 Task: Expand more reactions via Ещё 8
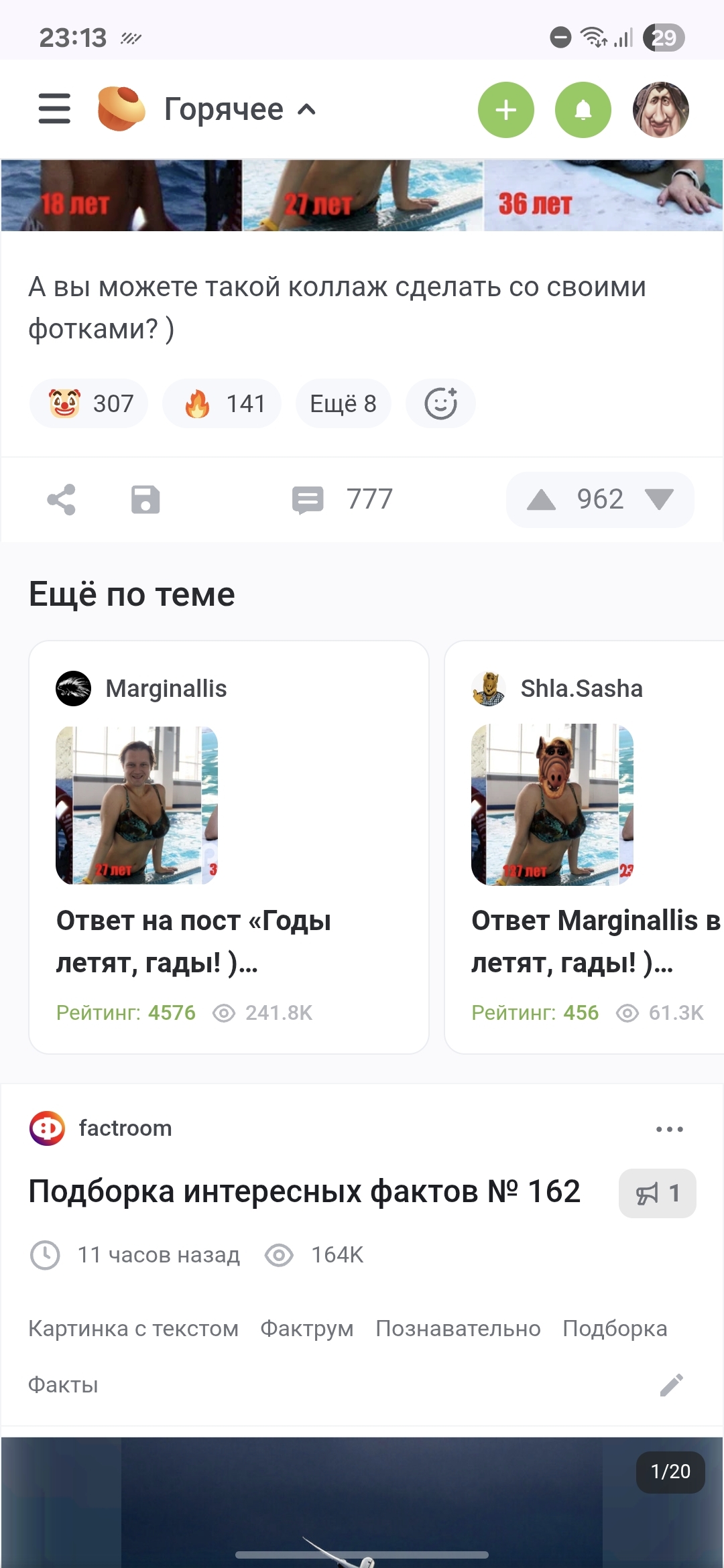point(343,403)
